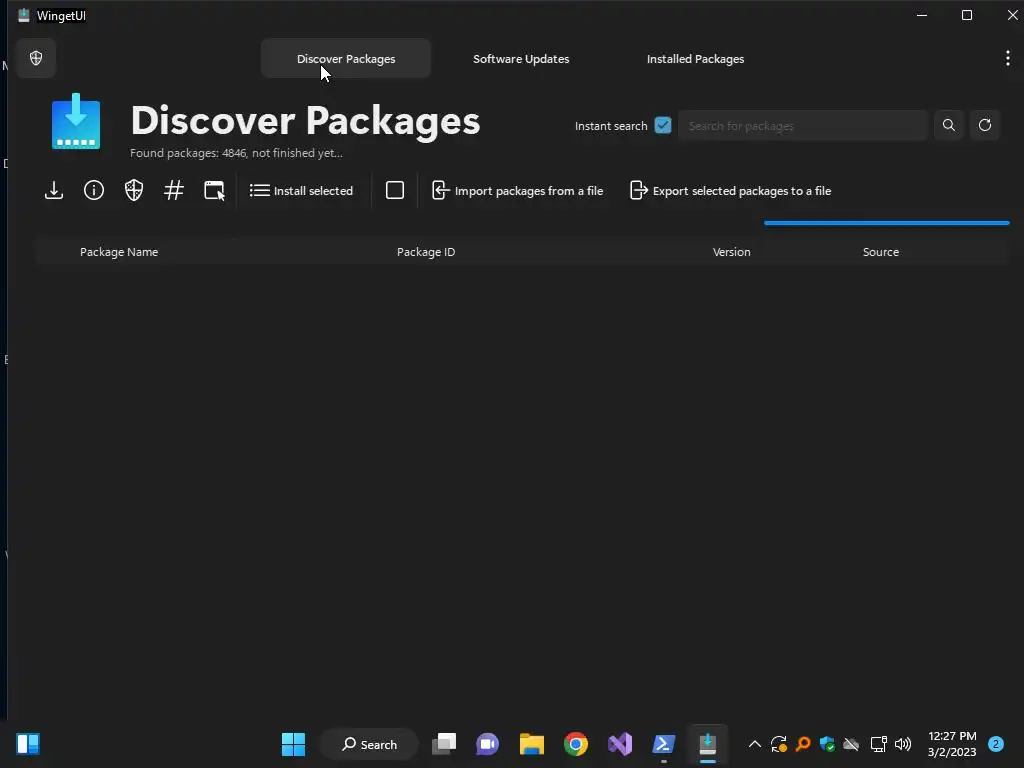Click the admin shield icon at top left
This screenshot has width=1024, height=768.
pyautogui.click(x=36, y=58)
